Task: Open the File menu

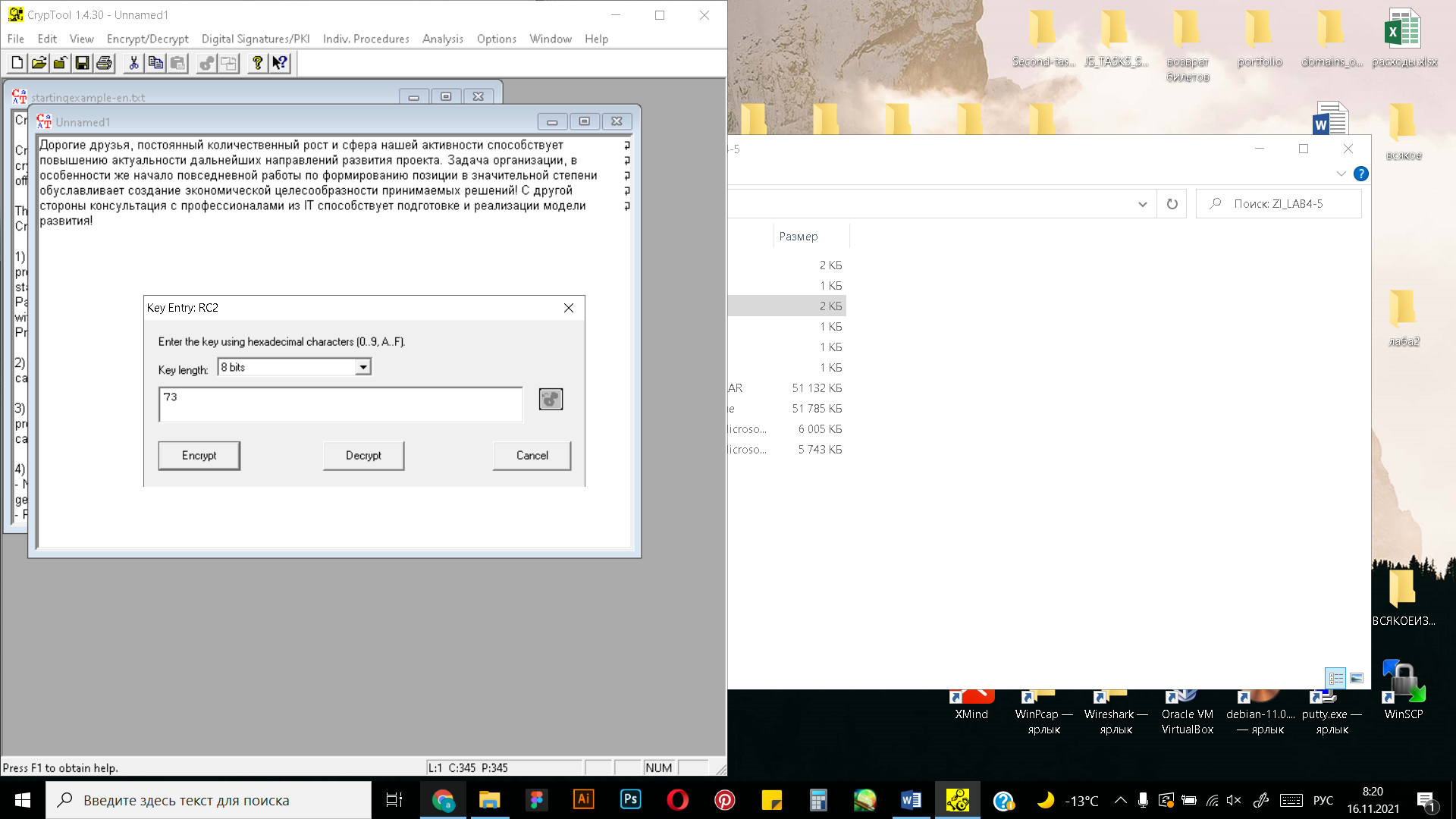Action: [16, 39]
